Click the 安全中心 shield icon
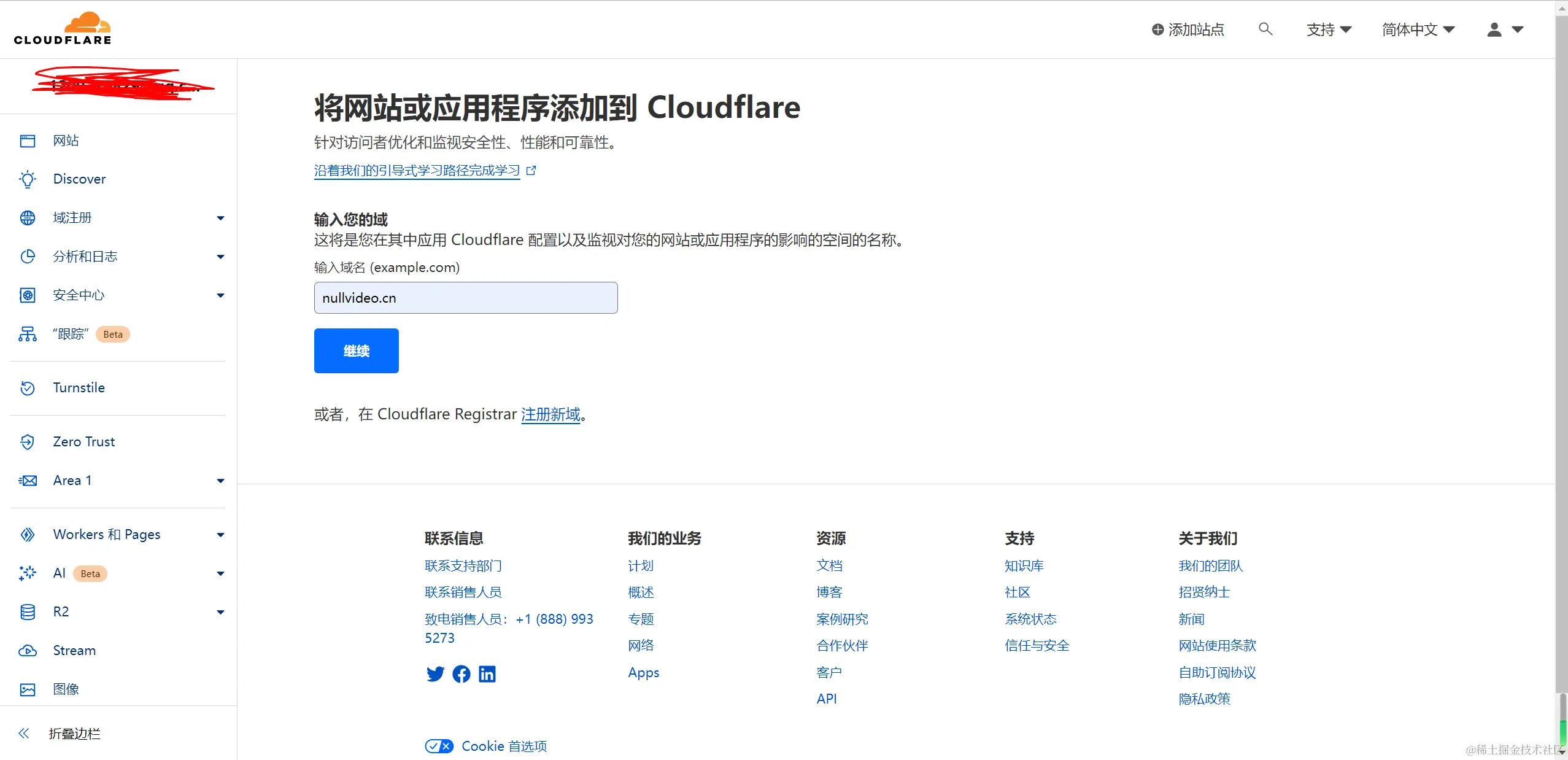 click(28, 295)
